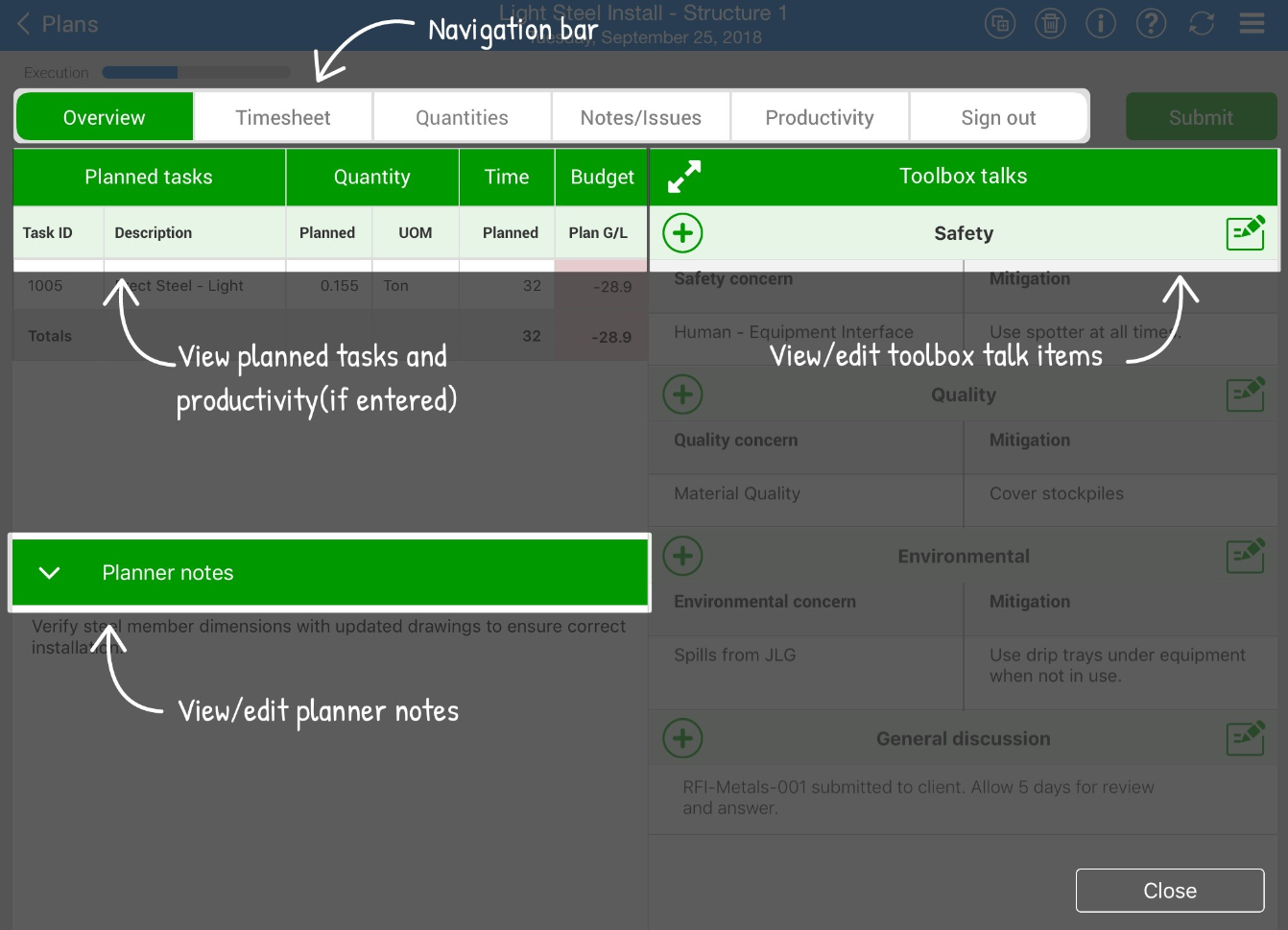Edit the Environmental section

click(x=1246, y=555)
